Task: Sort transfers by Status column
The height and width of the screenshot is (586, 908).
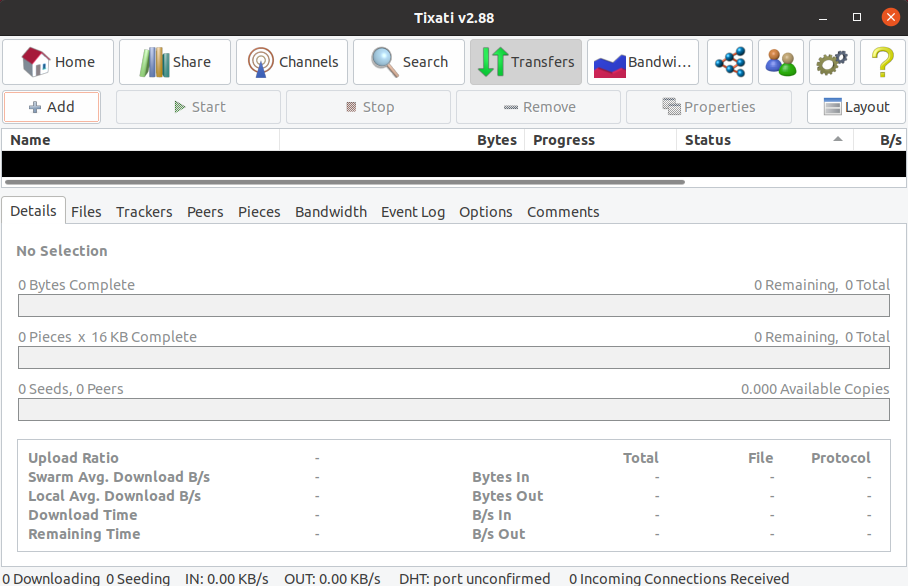Action: pos(765,140)
